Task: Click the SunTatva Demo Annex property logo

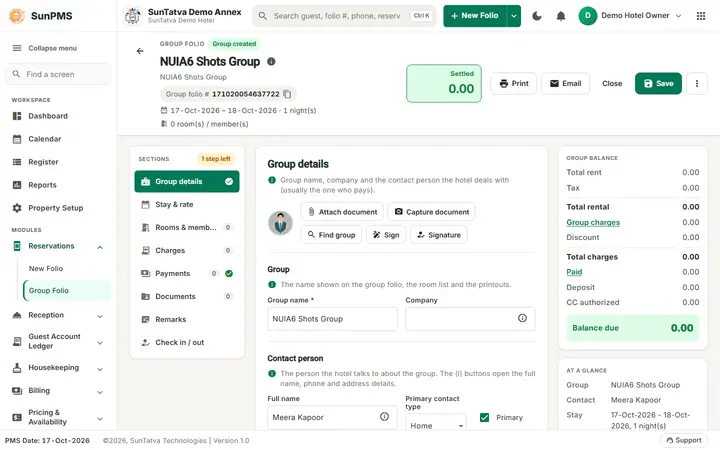Action: (x=133, y=16)
